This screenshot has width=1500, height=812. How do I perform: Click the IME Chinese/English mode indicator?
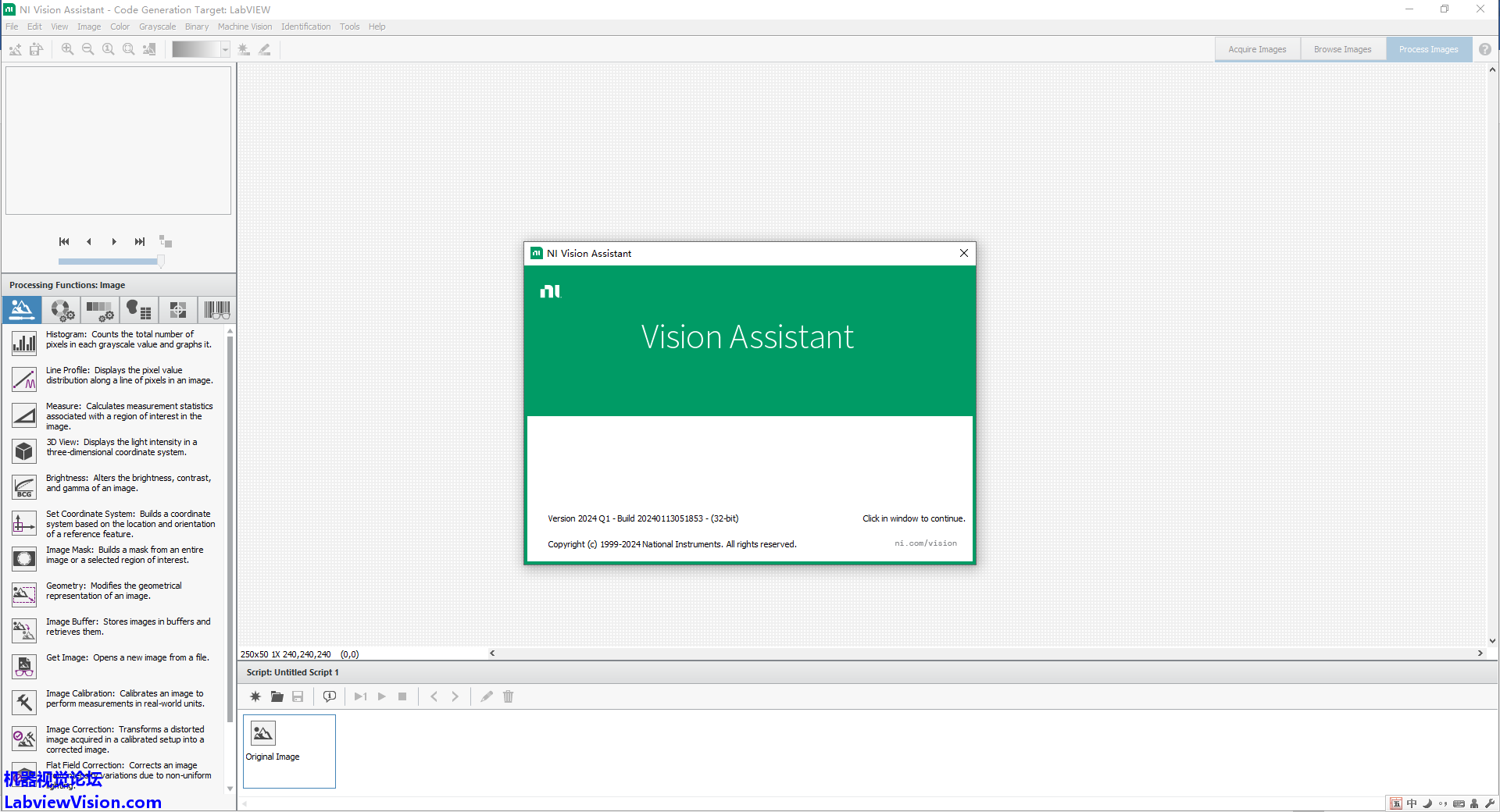click(x=1412, y=803)
